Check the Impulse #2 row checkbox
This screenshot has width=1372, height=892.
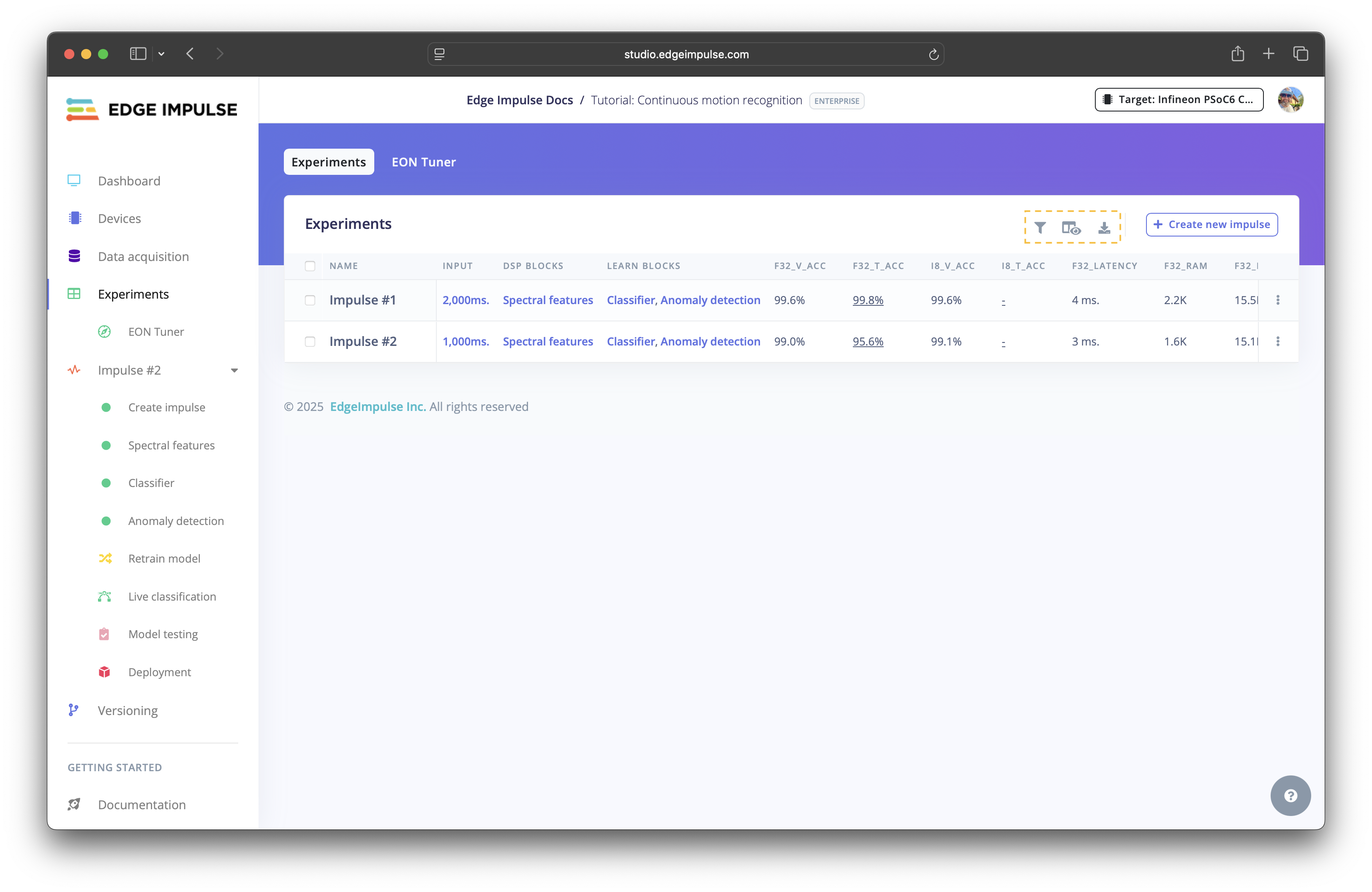(310, 342)
